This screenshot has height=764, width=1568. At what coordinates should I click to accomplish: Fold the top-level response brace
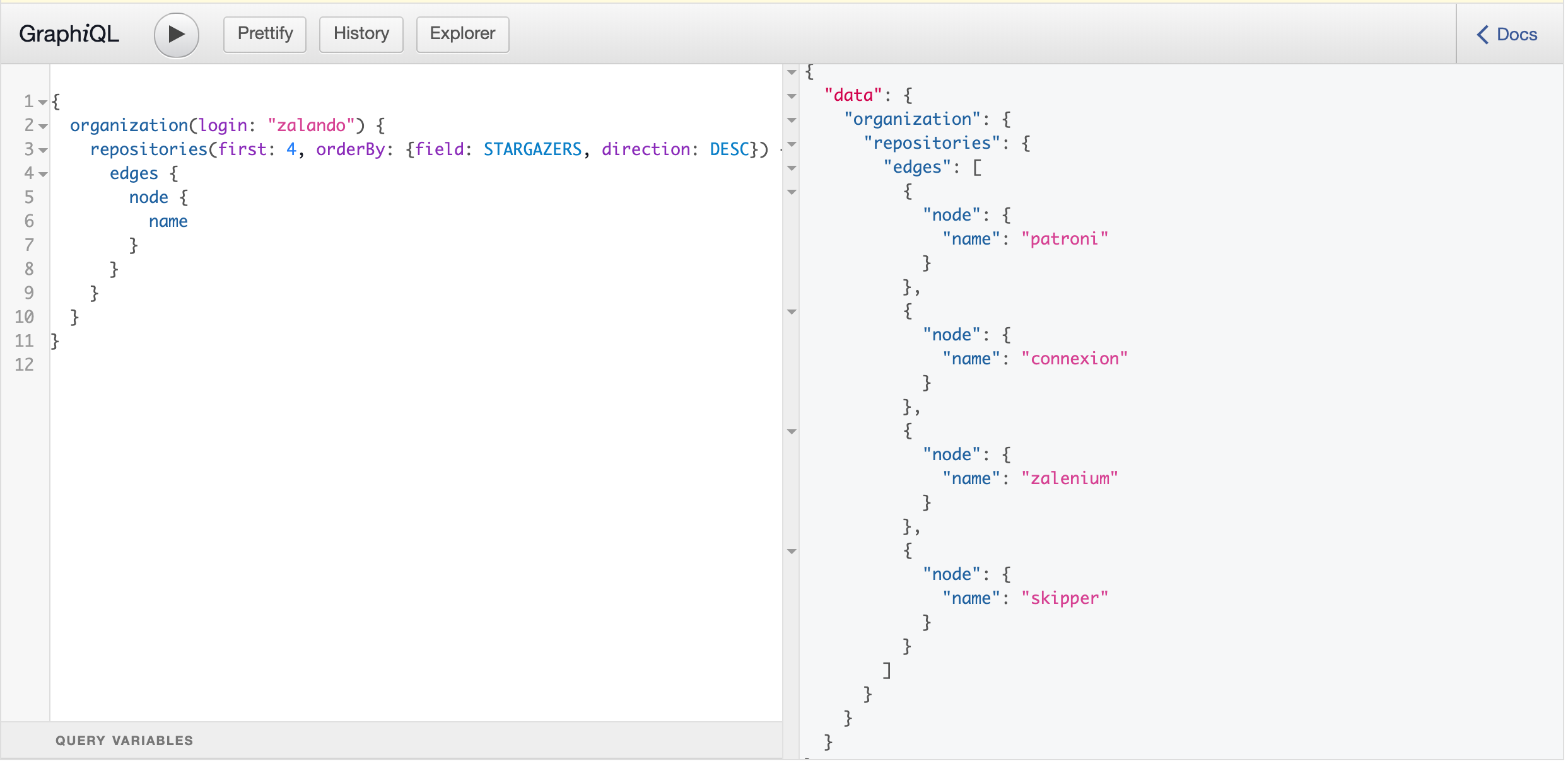[x=792, y=72]
